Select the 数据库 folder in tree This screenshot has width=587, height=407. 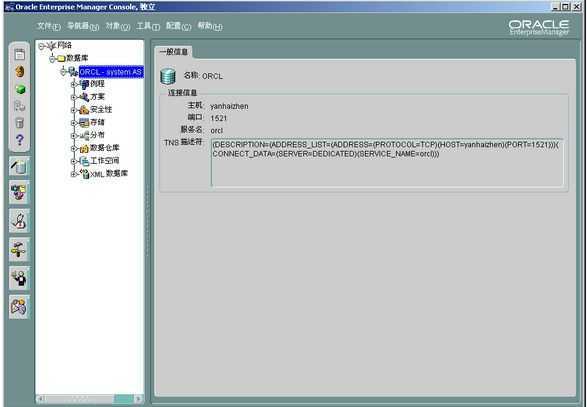point(77,58)
